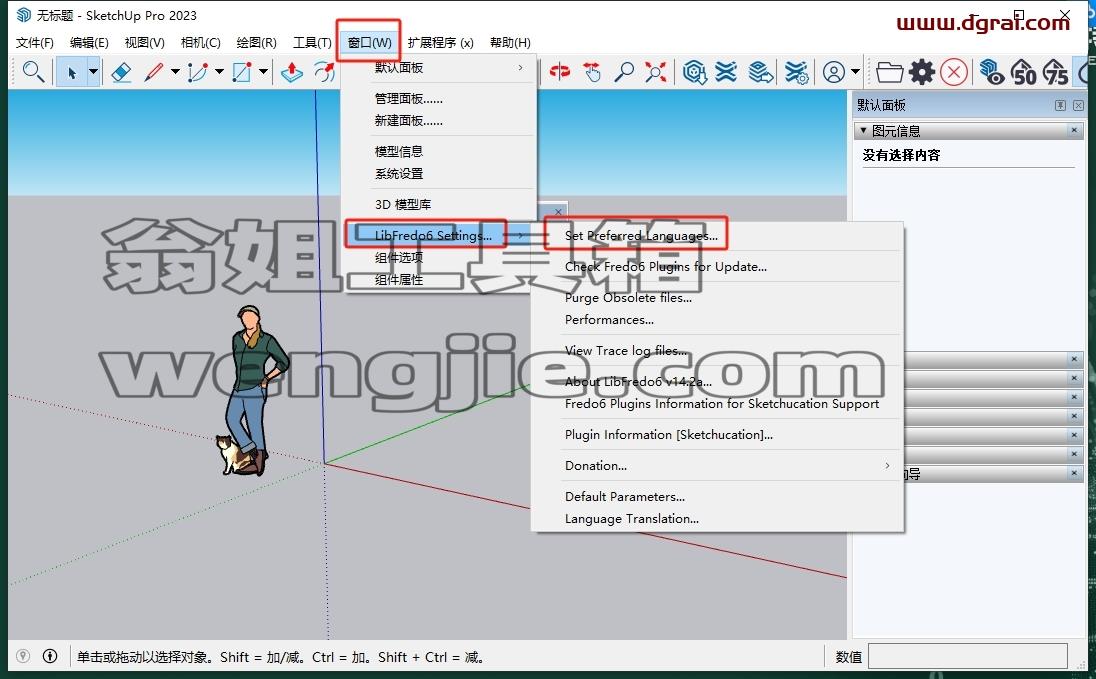
Task: Collapse the 图元信息 panel triangle
Action: pyautogui.click(x=863, y=130)
